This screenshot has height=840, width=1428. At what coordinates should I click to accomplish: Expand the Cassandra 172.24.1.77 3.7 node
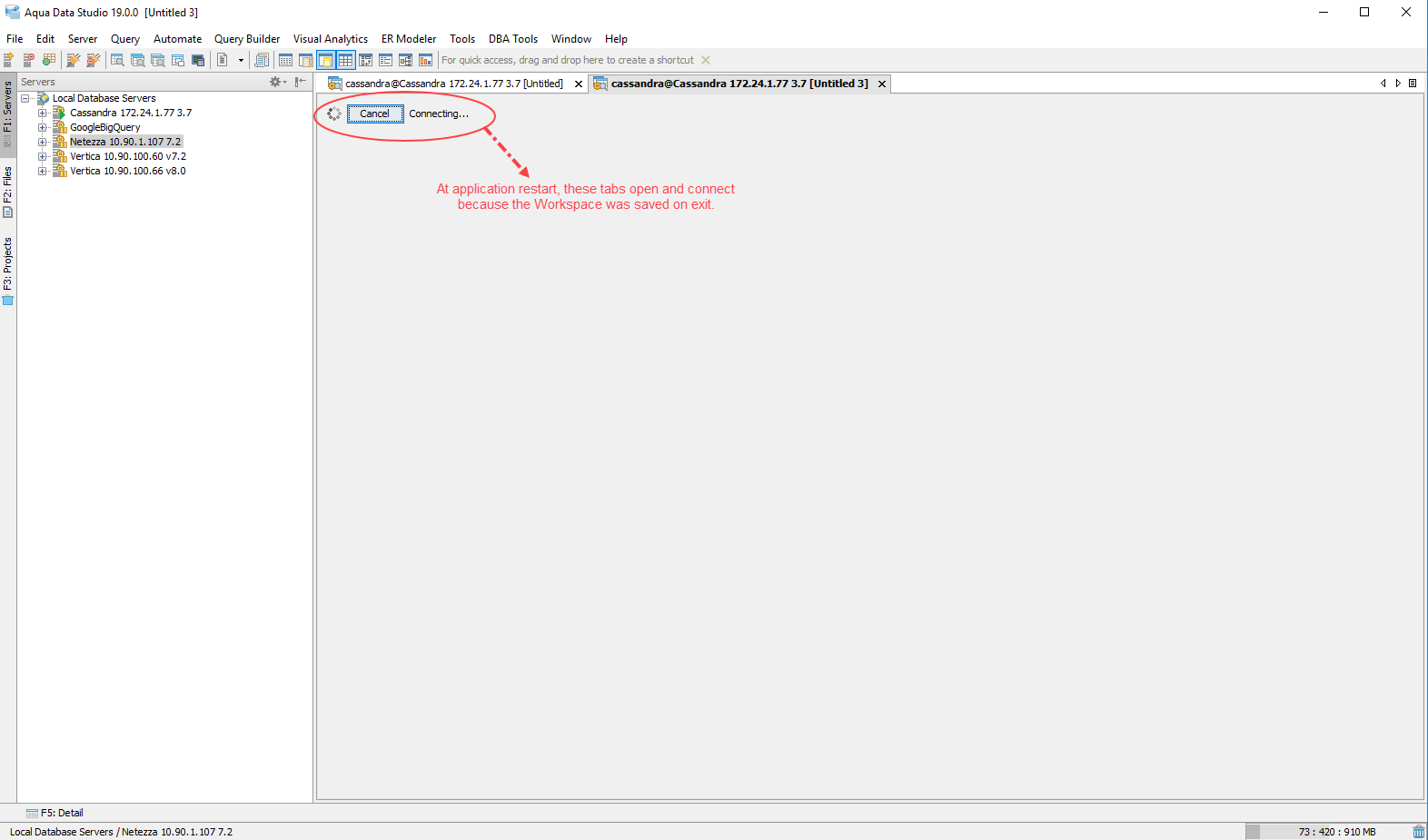42,113
